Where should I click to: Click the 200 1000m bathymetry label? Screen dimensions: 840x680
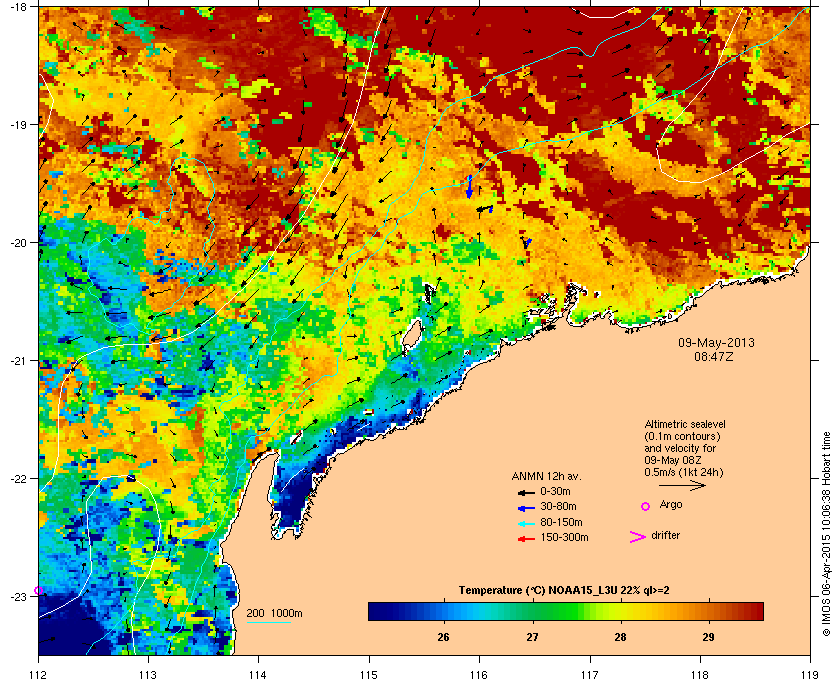click(274, 613)
